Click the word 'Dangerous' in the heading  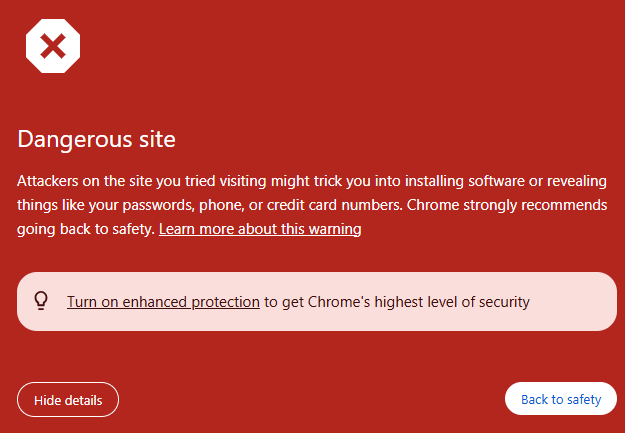coord(75,139)
